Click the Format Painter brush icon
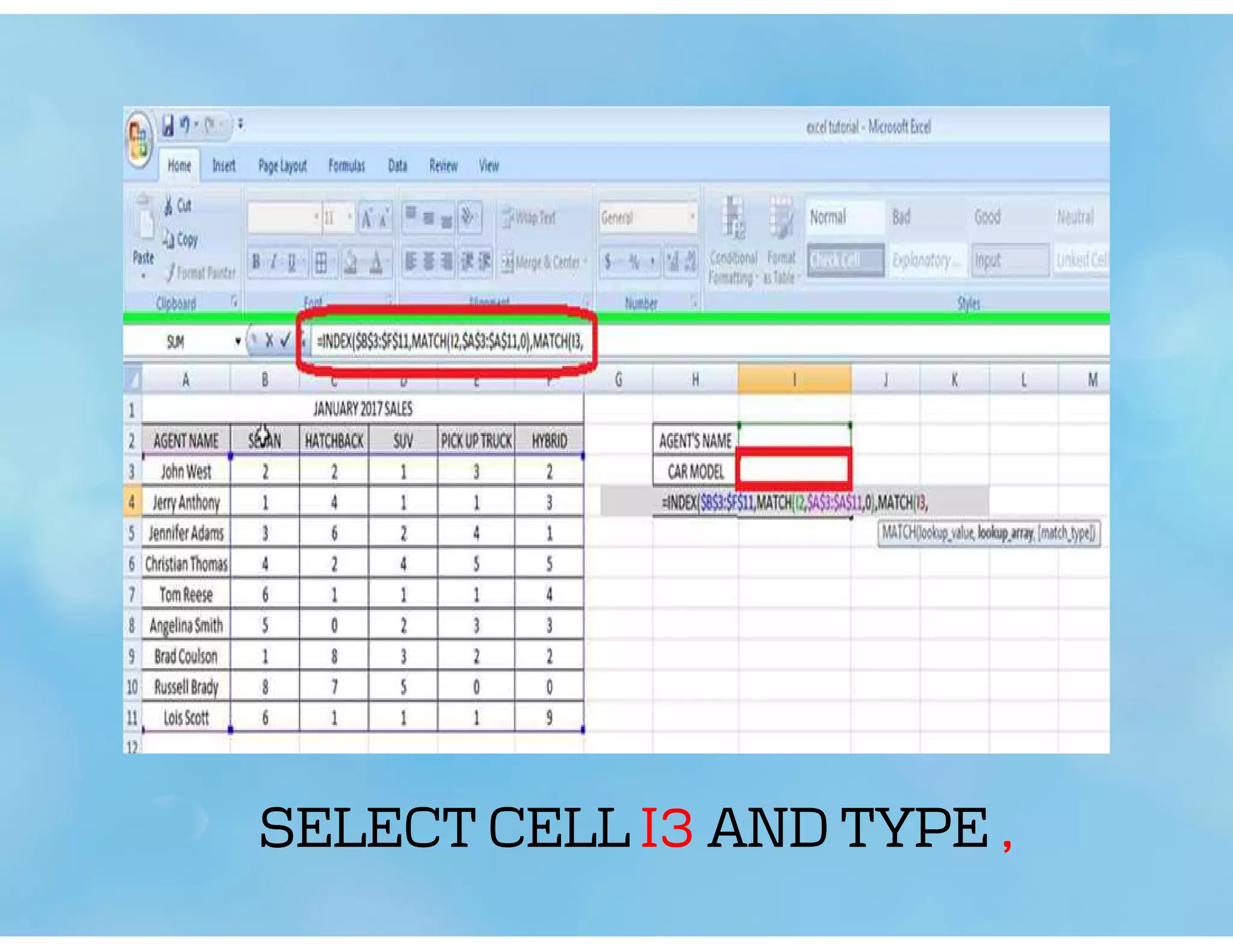Viewport: 1233px width, 952px height. tap(171, 273)
